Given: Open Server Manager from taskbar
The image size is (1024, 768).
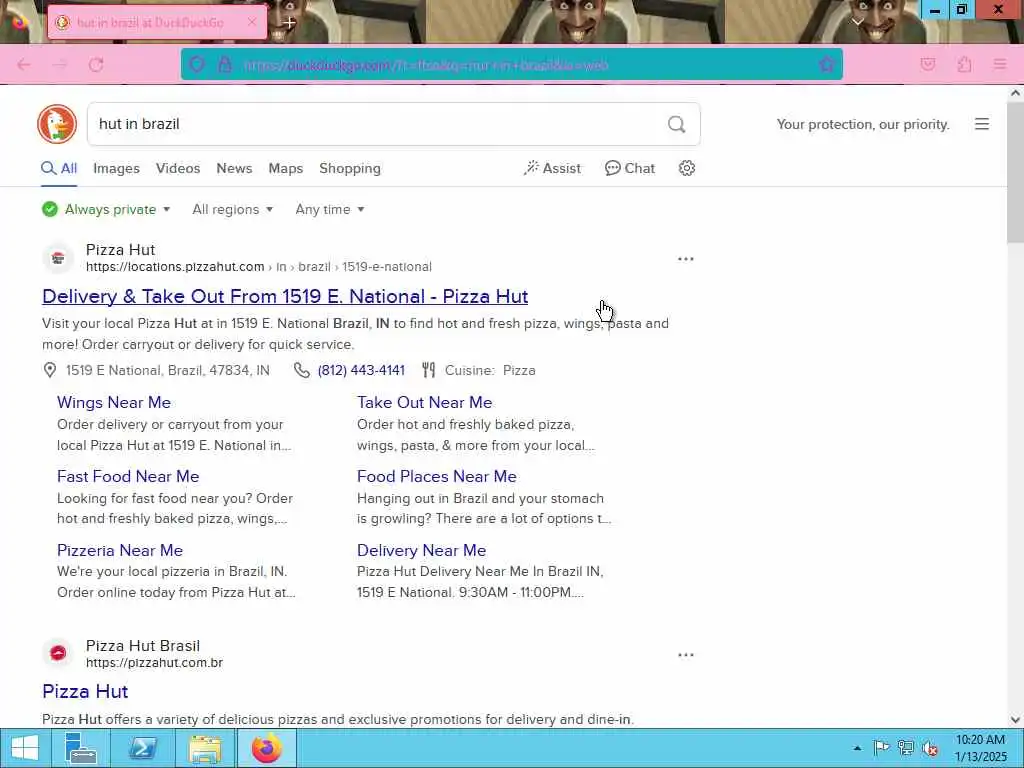Looking at the screenshot, I should pos(81,748).
